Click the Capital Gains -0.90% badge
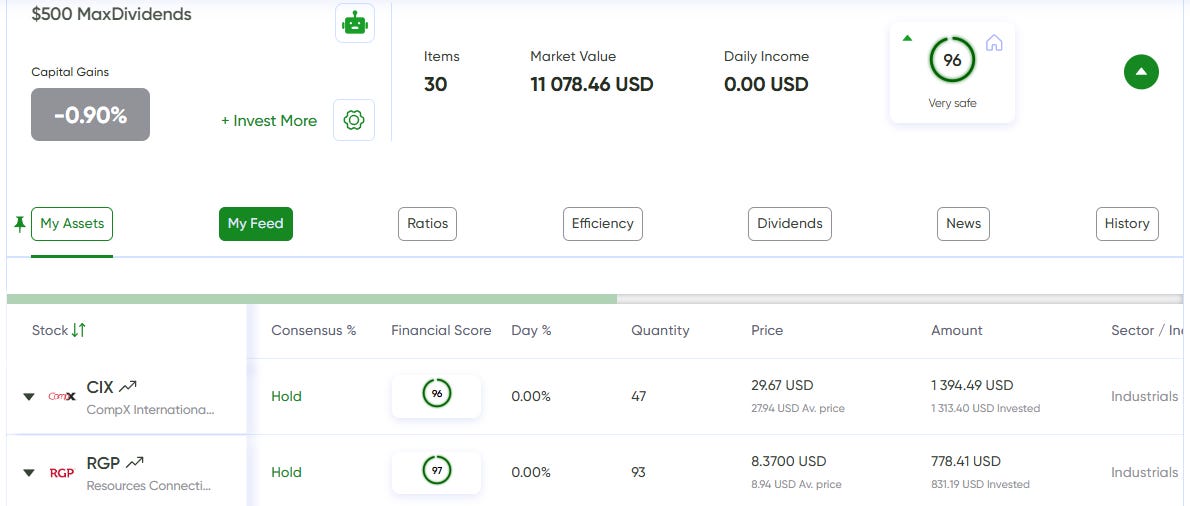Image resolution: width=1190 pixels, height=506 pixels. tap(90, 115)
